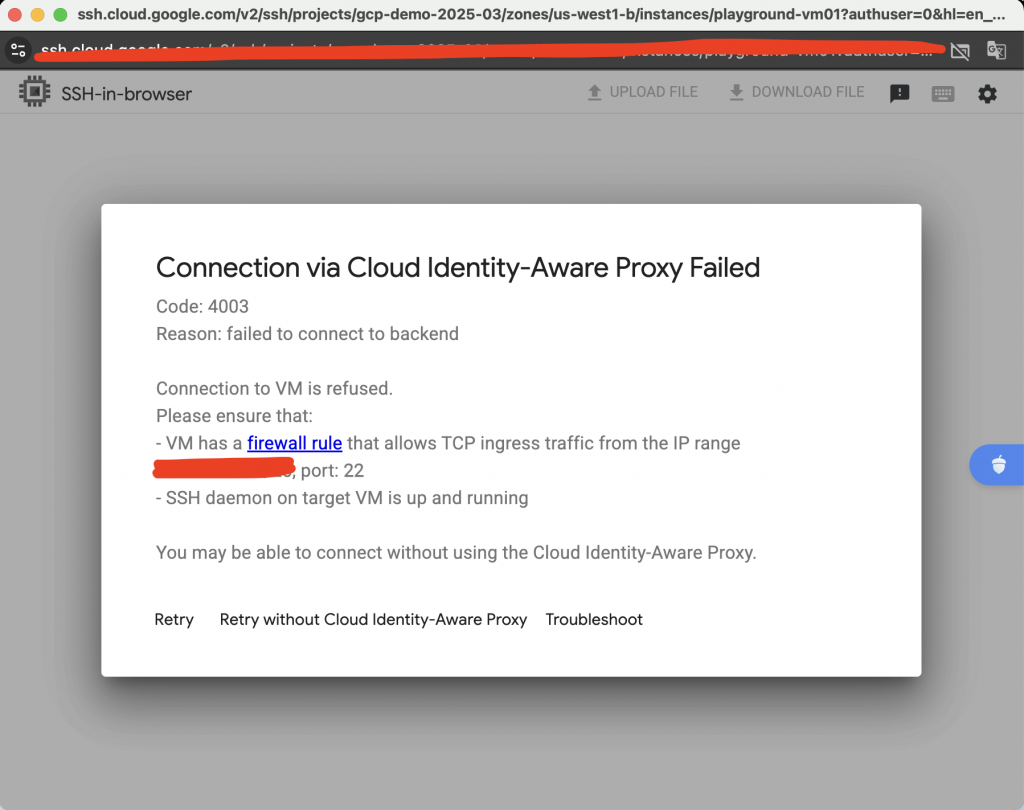Focus the browser address bar
Screen dimensions: 1024x810
[x=480, y=51]
